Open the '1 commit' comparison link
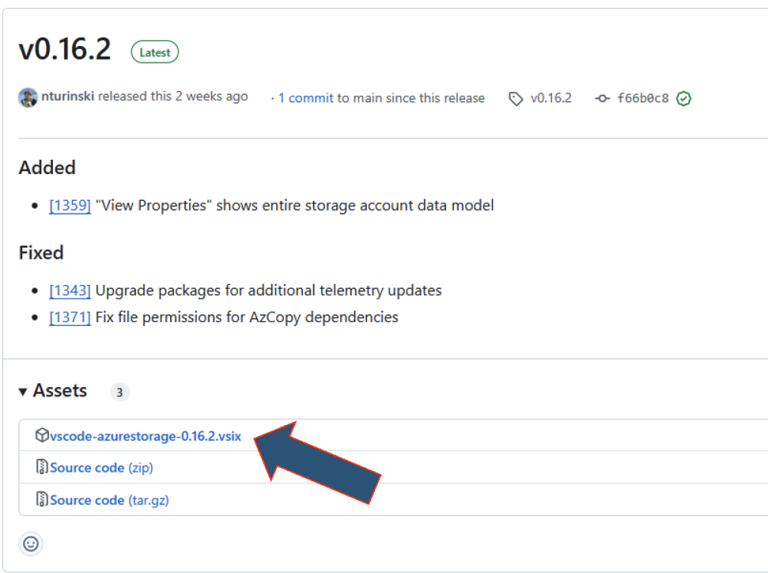768x573 pixels. (305, 98)
